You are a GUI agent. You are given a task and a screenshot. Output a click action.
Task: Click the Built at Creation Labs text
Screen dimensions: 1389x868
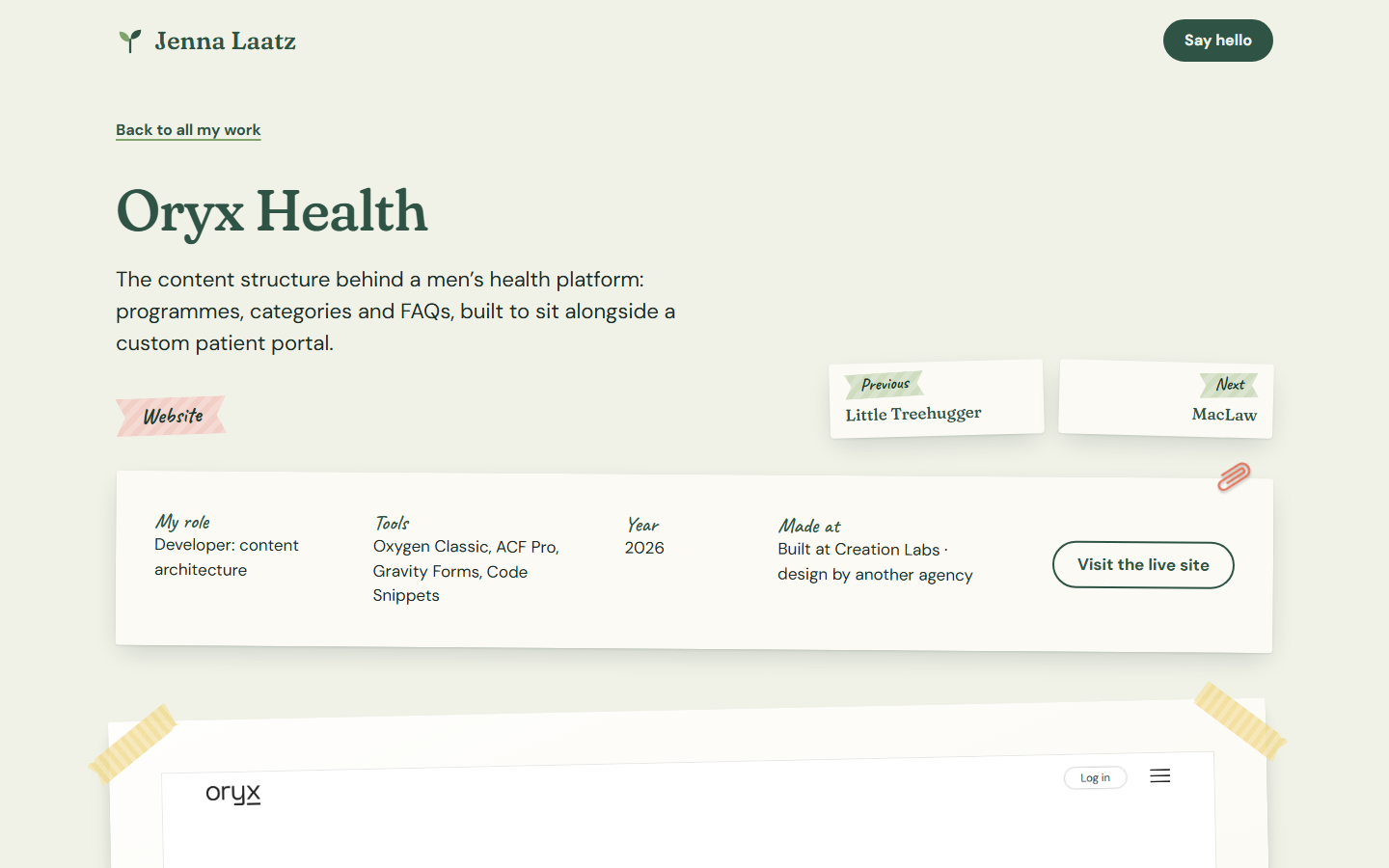tap(876, 562)
